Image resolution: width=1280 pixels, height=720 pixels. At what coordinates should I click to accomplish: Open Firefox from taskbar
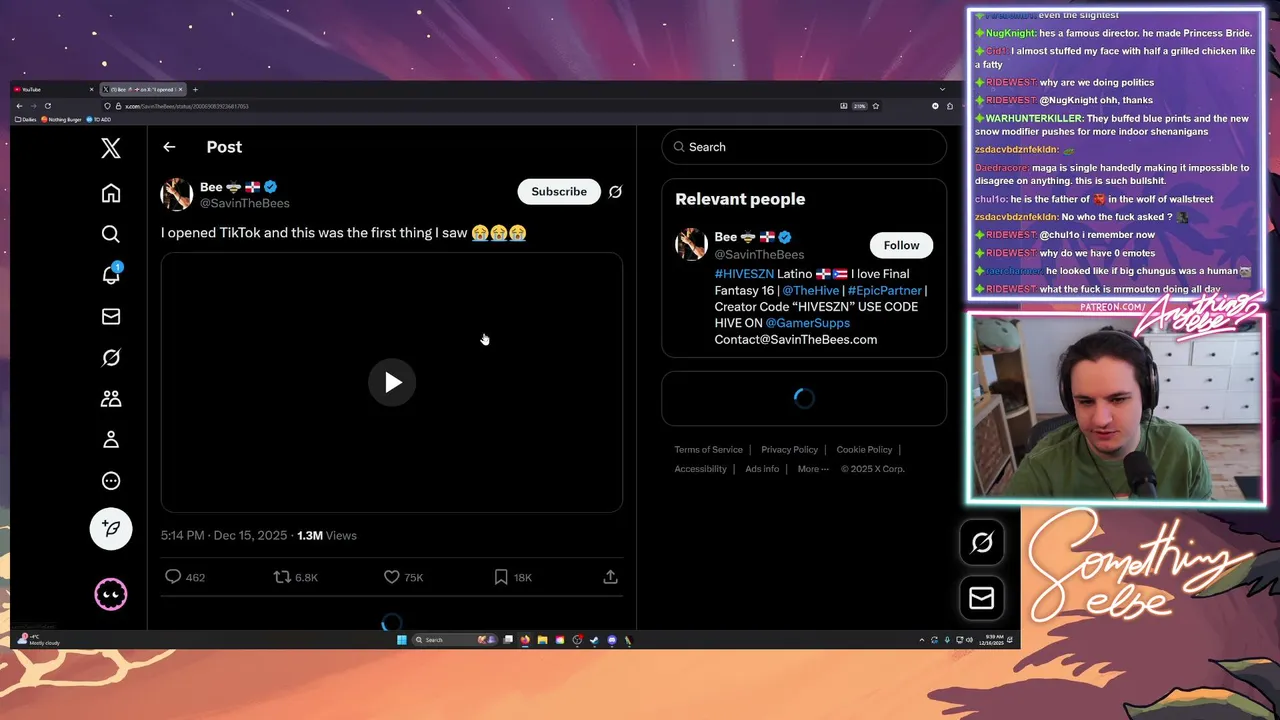pos(525,640)
